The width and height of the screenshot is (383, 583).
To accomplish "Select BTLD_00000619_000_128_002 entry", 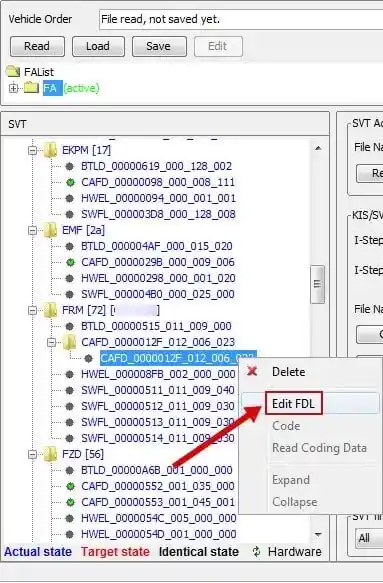I will click(x=157, y=166).
